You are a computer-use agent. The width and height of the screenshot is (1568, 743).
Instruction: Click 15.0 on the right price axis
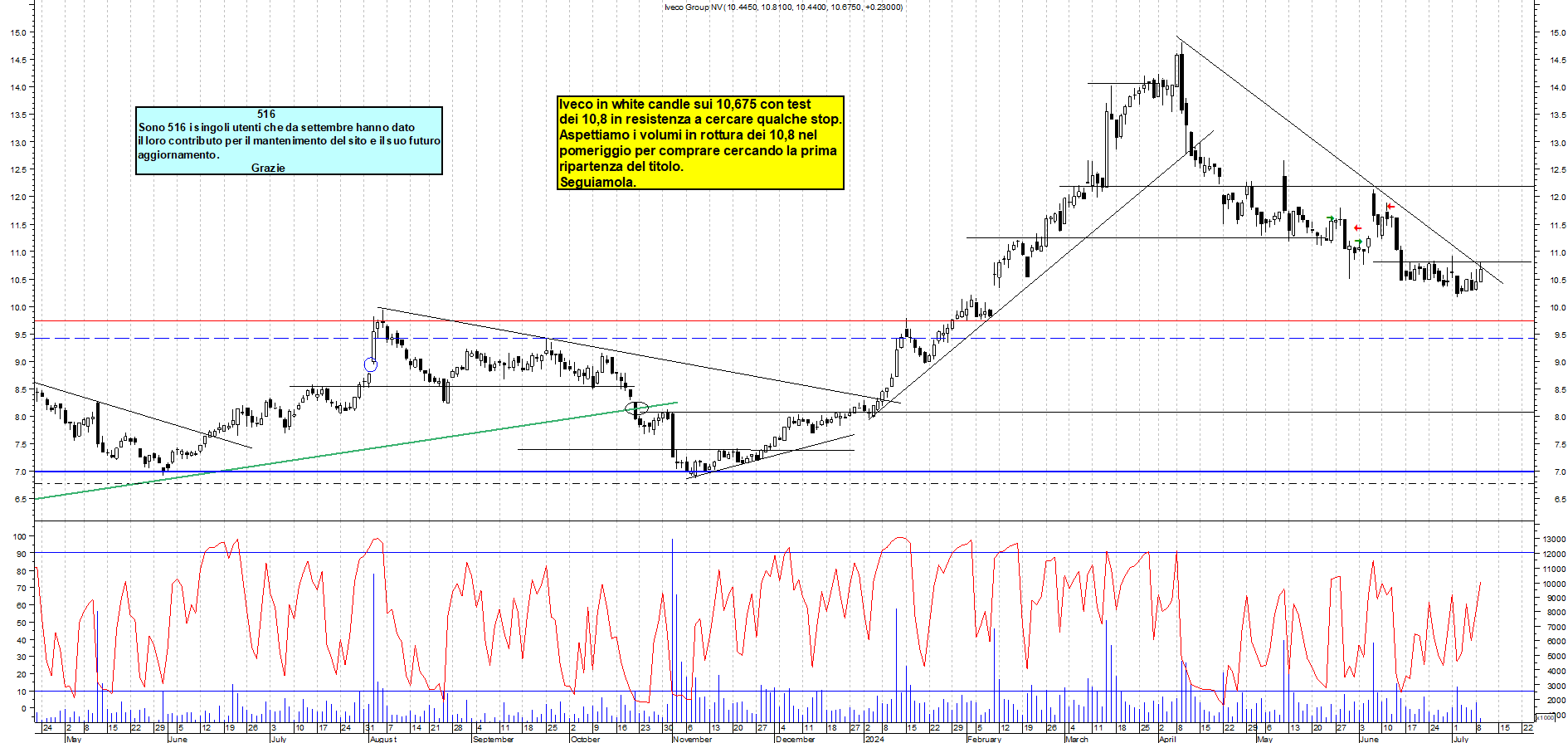click(1557, 32)
